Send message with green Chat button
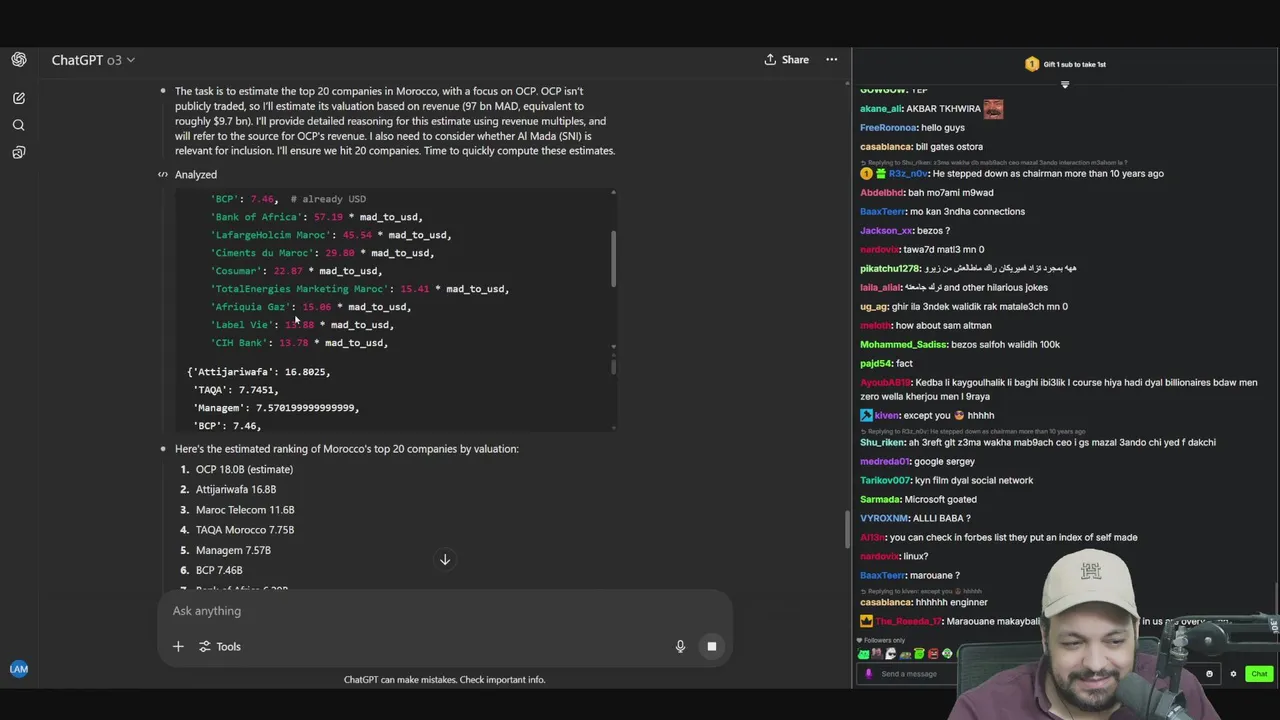Image resolution: width=1280 pixels, height=720 pixels. pos(1259,674)
